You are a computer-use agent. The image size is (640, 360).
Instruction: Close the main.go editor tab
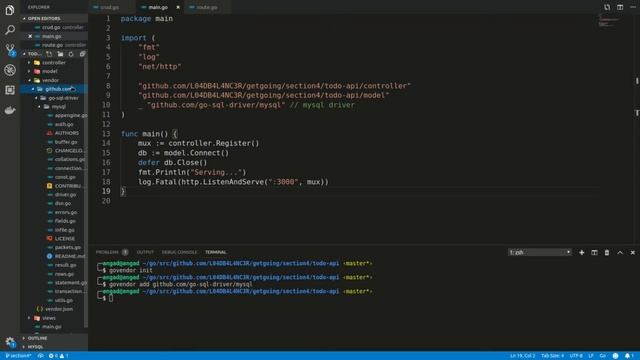point(178,7)
